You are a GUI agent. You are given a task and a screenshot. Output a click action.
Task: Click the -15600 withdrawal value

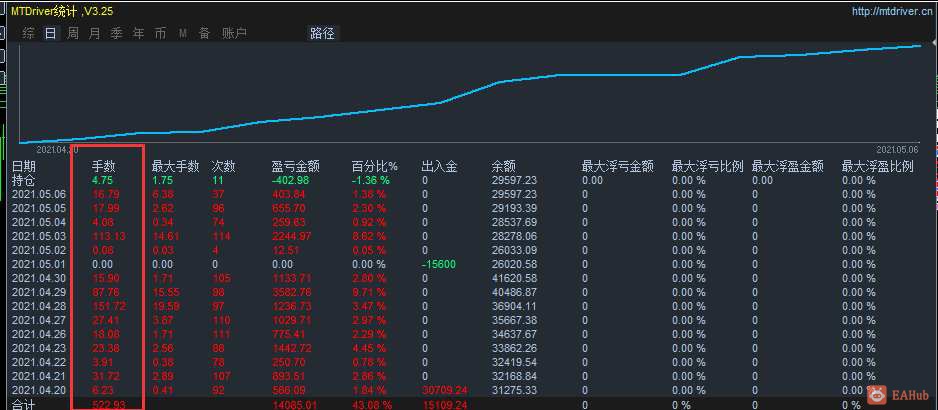(x=439, y=265)
